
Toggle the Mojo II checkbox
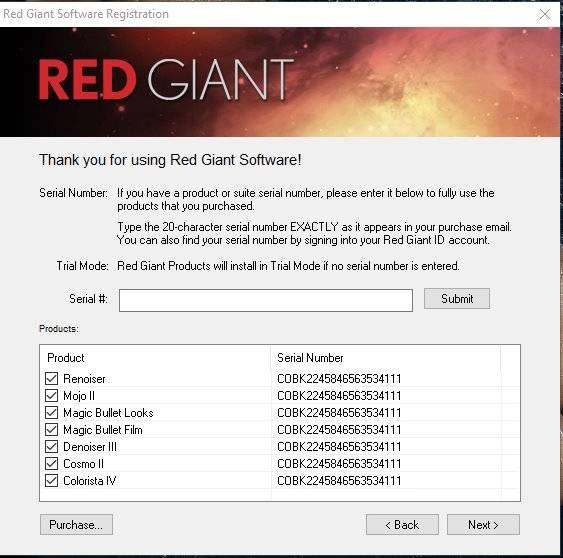(x=51, y=395)
